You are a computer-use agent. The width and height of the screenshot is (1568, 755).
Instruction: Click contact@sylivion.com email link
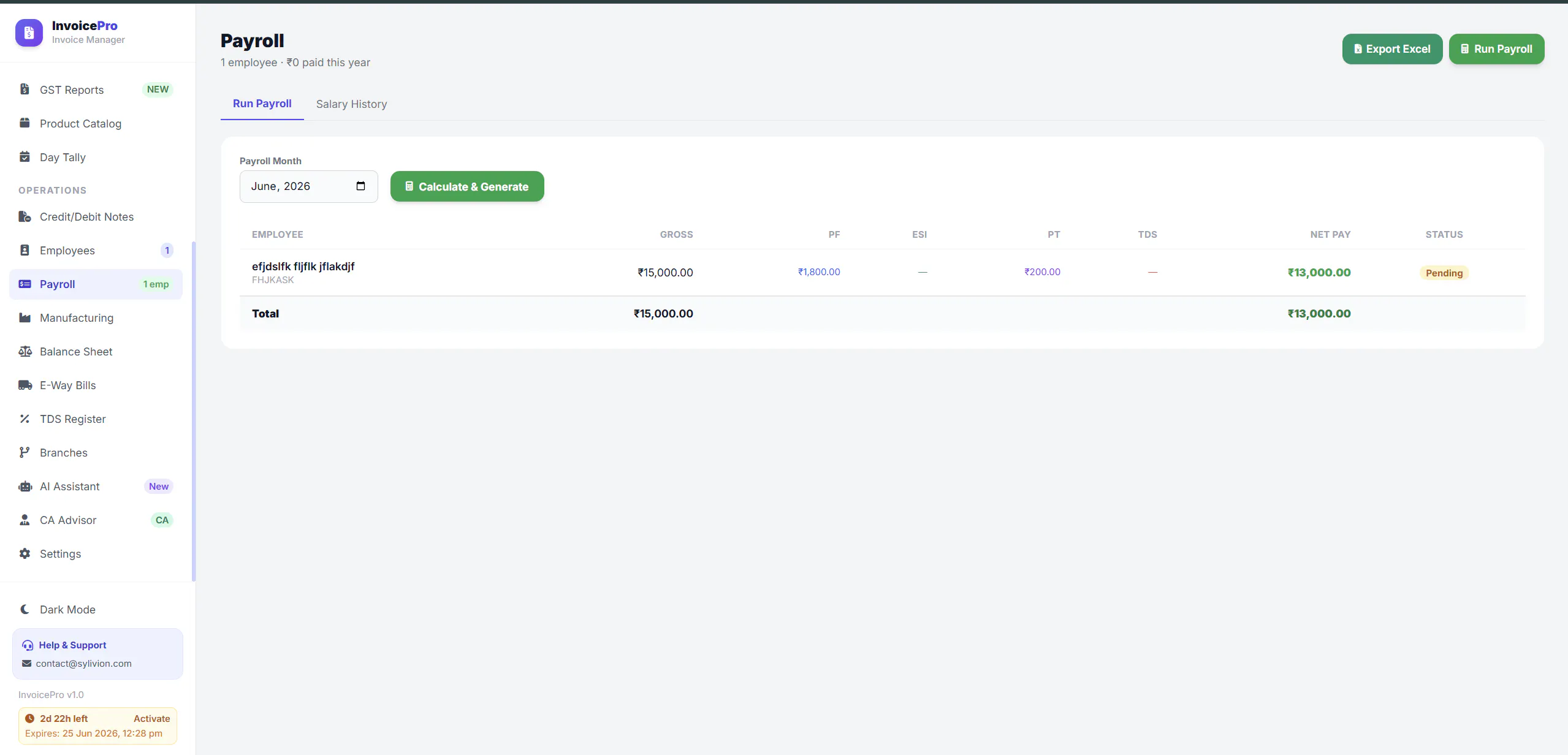pos(83,663)
